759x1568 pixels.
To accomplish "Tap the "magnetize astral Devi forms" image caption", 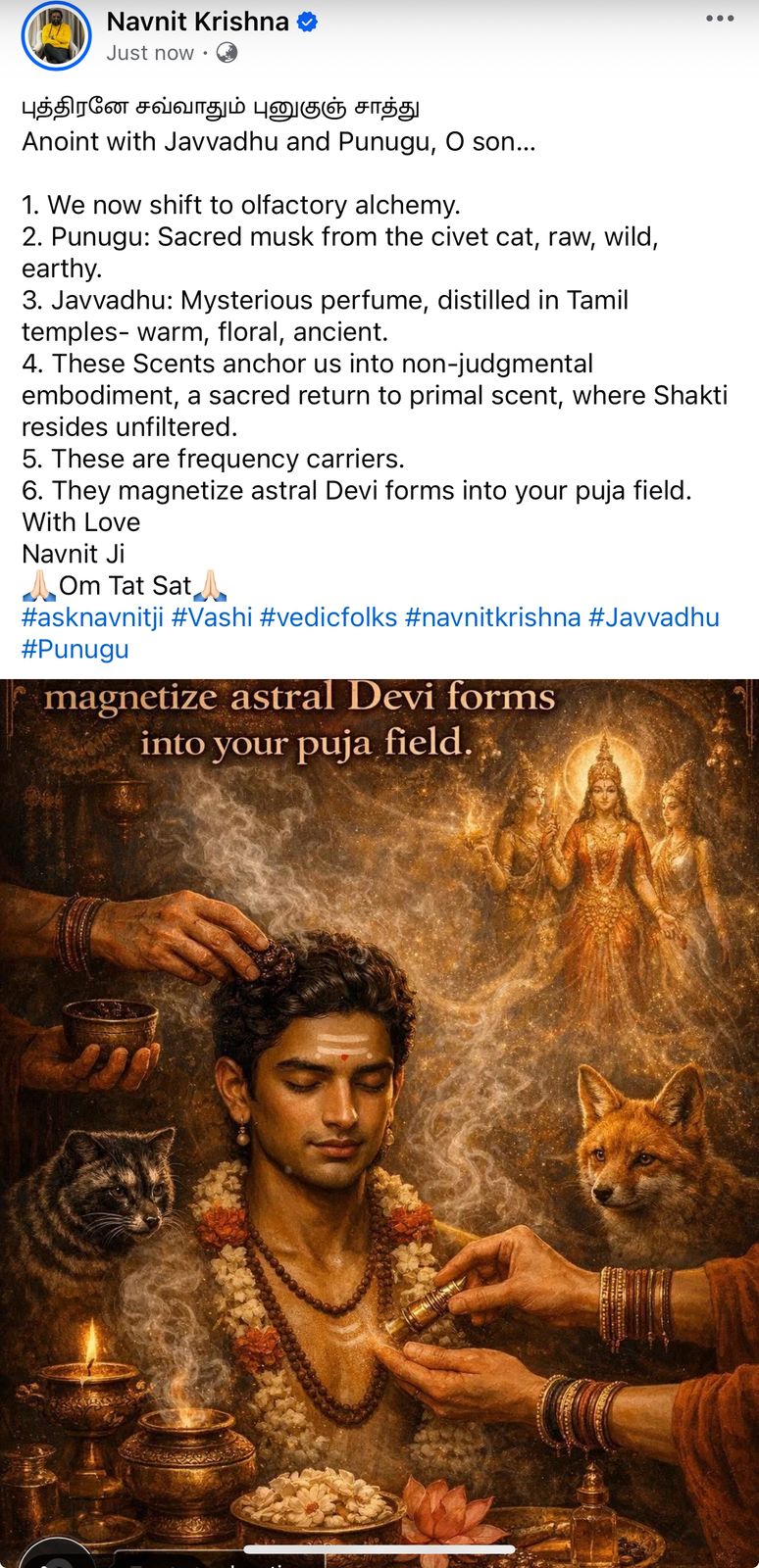I will point(300,698).
